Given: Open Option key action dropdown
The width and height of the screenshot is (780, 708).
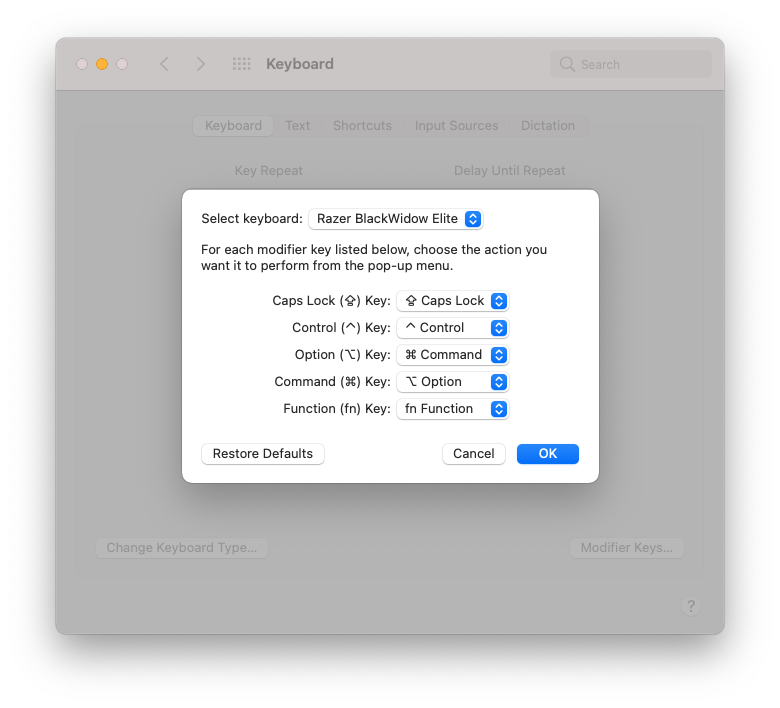Looking at the screenshot, I should [453, 355].
